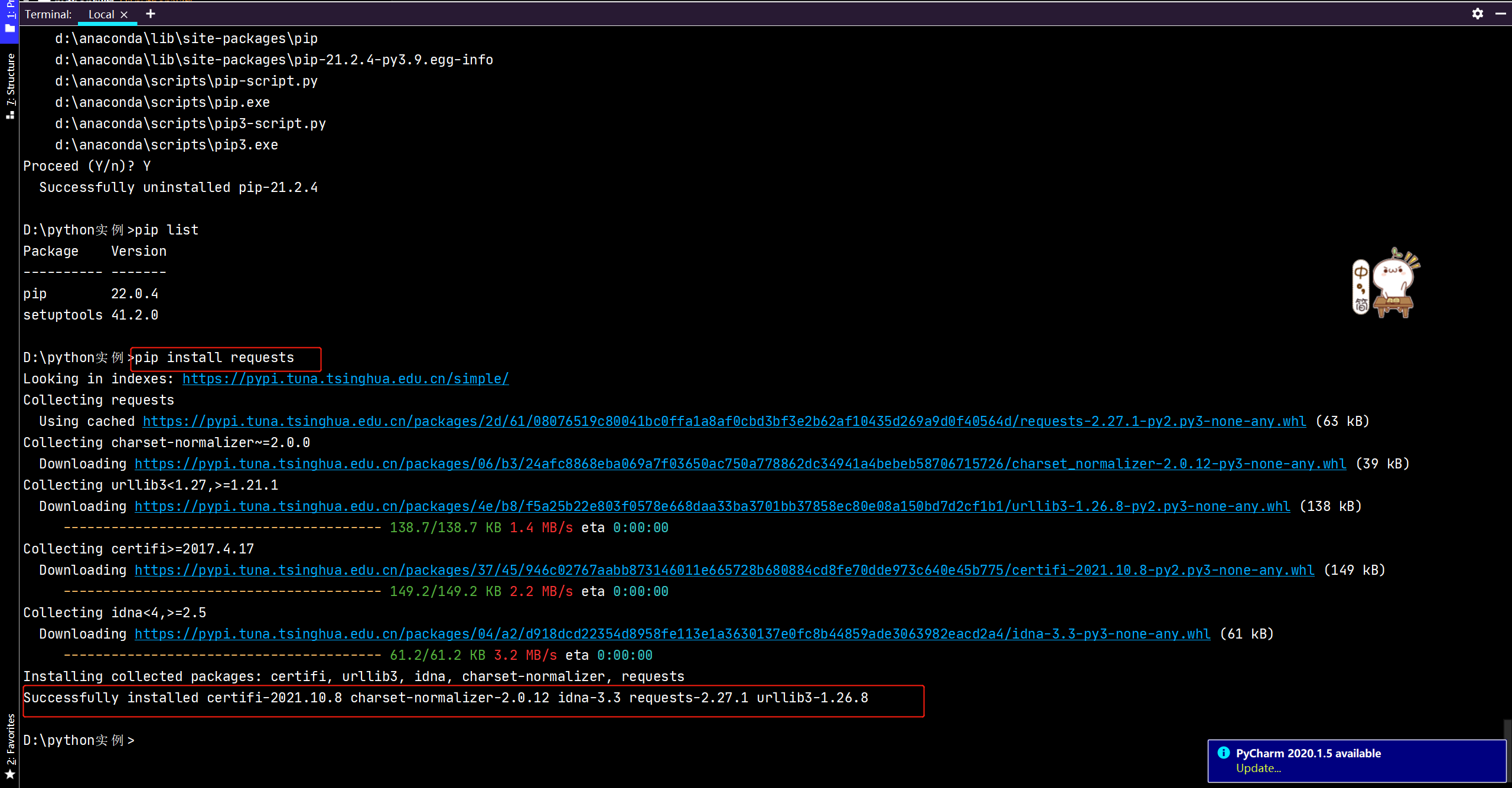Click the Update... link in notification
Screen dimensions: 1512x788
(x=1258, y=768)
